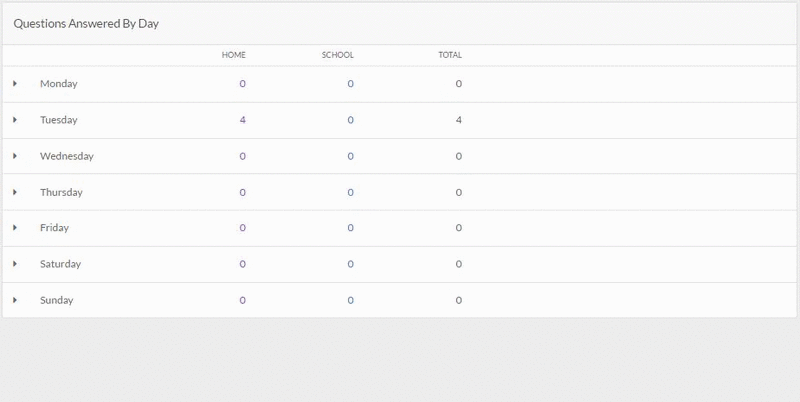Click the SCHOOL column header

click(337, 55)
